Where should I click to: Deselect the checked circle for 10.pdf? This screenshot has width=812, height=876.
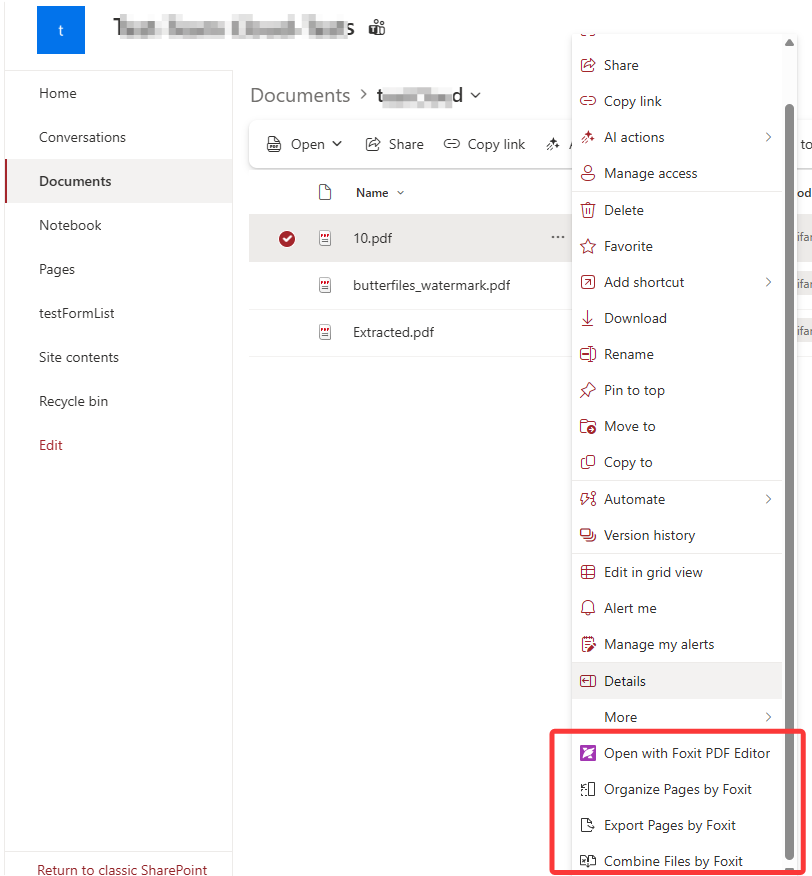click(x=287, y=239)
